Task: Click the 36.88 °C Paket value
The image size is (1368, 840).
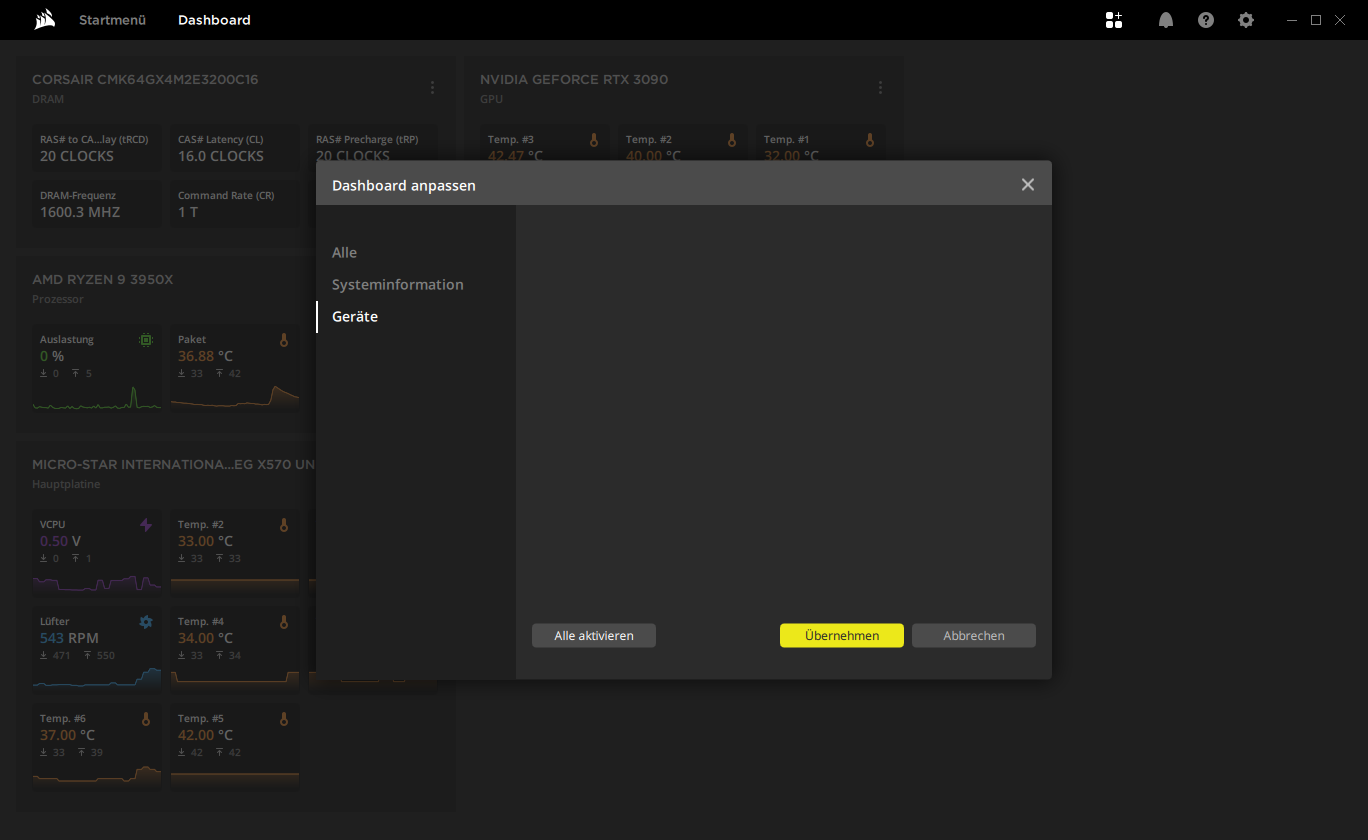Action: [205, 356]
